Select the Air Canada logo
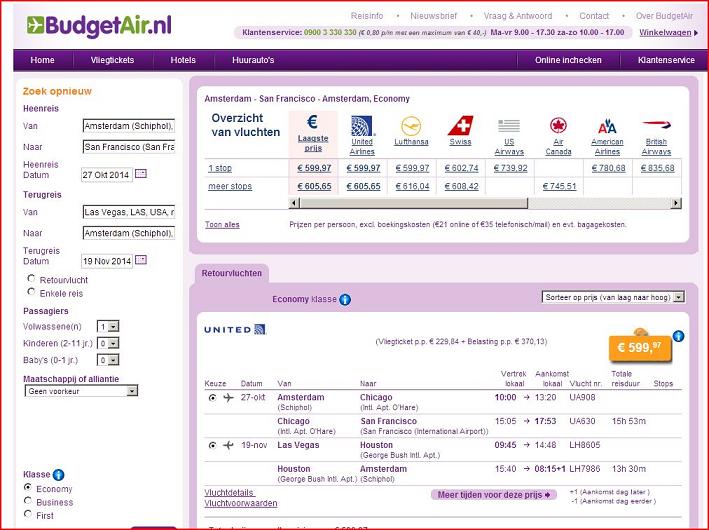Screen dimensions: 709x530 (558, 125)
